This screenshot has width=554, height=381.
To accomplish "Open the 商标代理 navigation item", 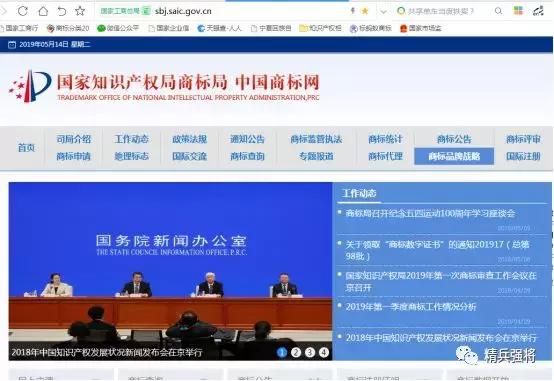I will (385, 156).
